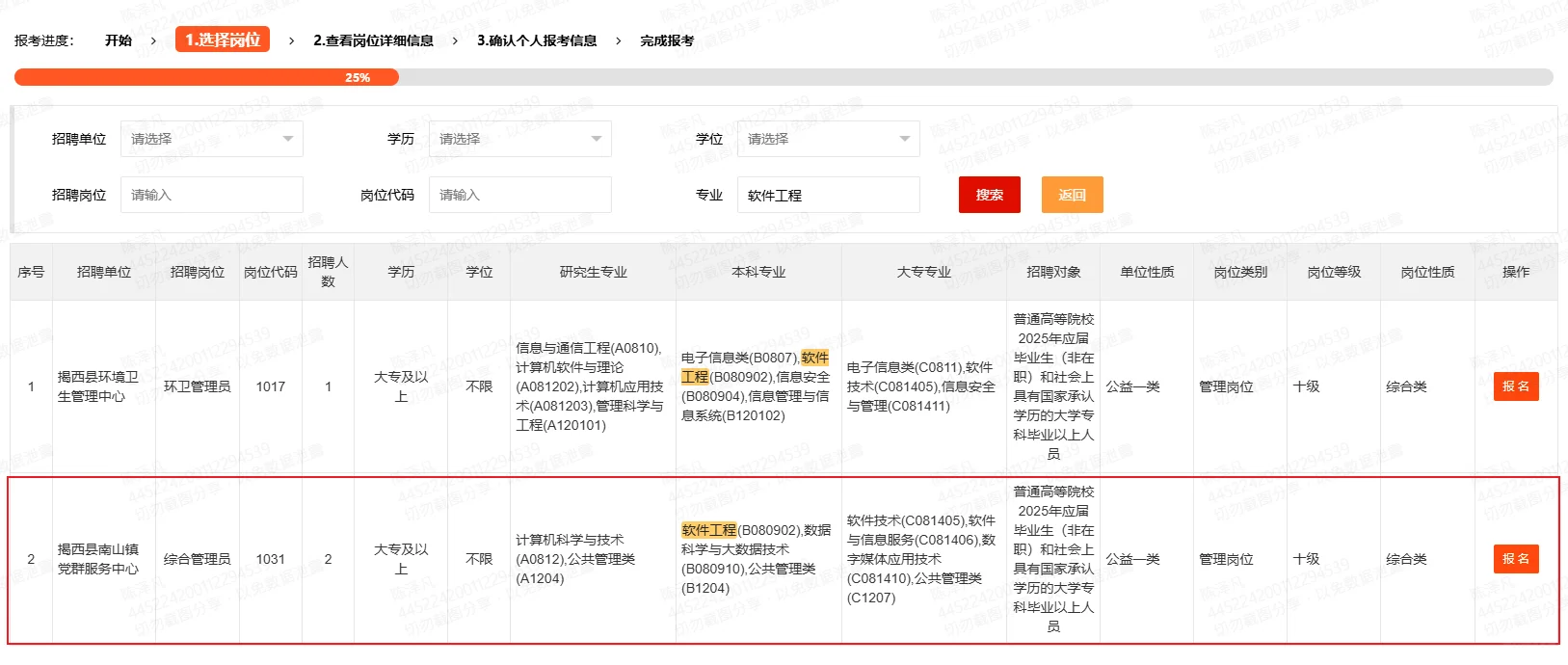Image resolution: width=1568 pixels, height=665 pixels.
Task: Click job code cell 1017
Action: (271, 386)
